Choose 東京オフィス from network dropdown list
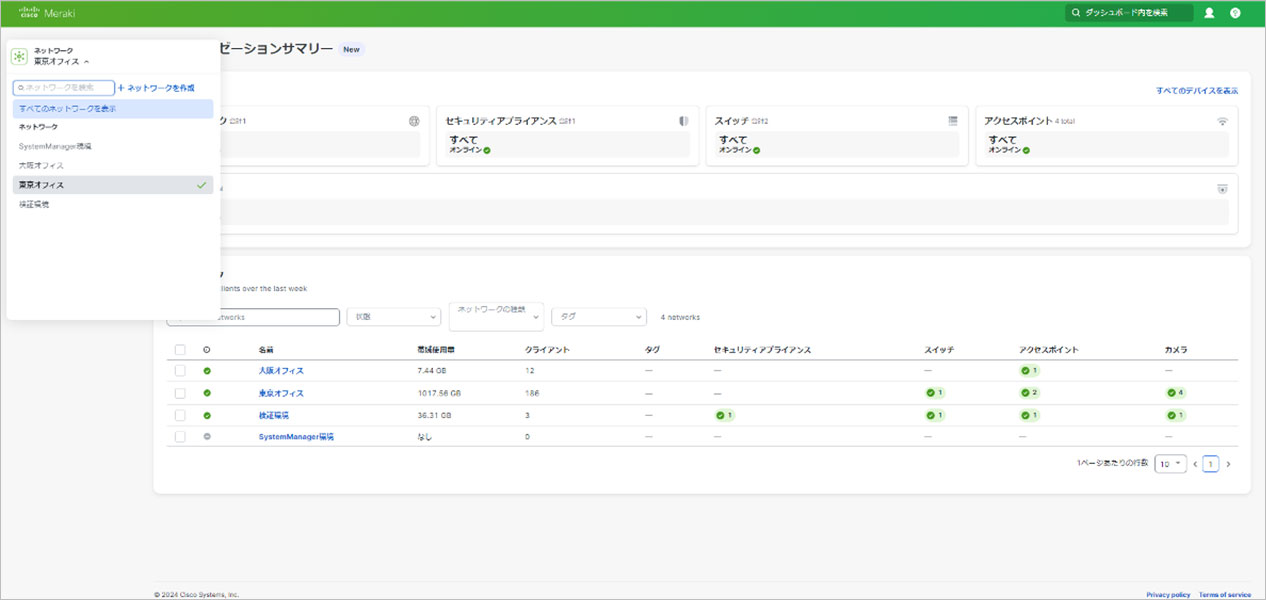Screen dimensions: 1266x600 coord(113,185)
